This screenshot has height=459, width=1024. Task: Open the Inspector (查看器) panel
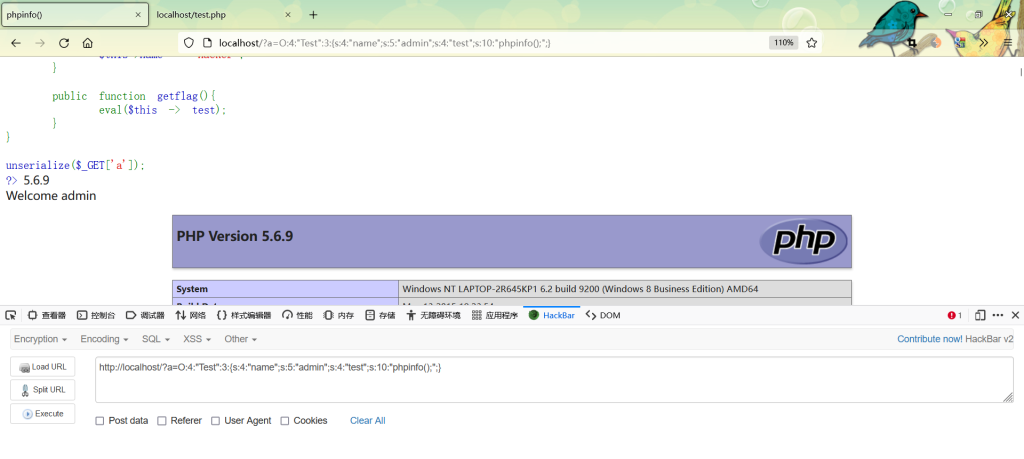tap(47, 315)
